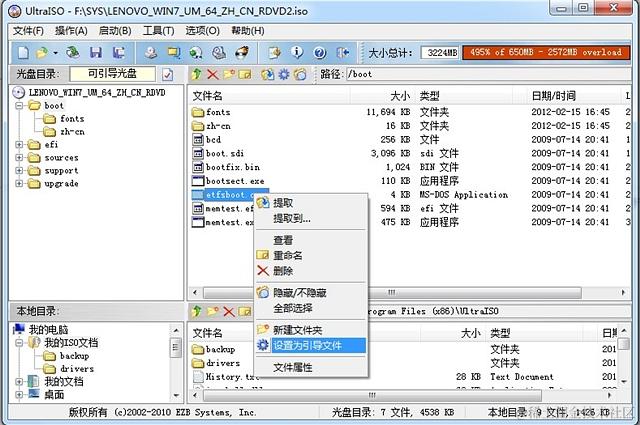The width and height of the screenshot is (640, 425).
Task: Click the gear Set boot file icon in image toolbar
Action: click(284, 74)
